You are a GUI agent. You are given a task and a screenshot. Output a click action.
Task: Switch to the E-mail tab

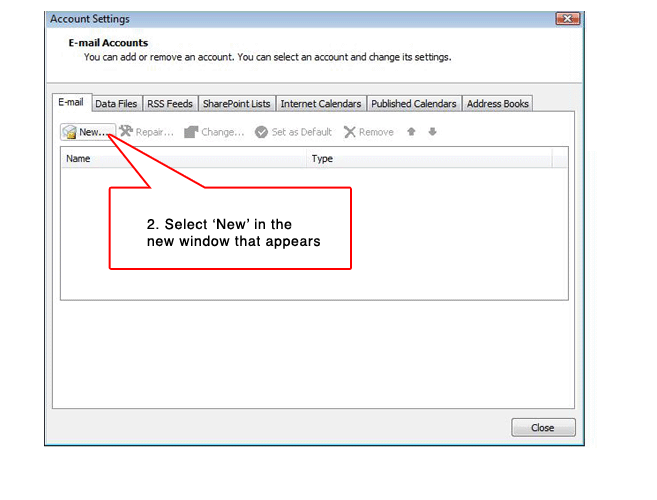[70, 103]
